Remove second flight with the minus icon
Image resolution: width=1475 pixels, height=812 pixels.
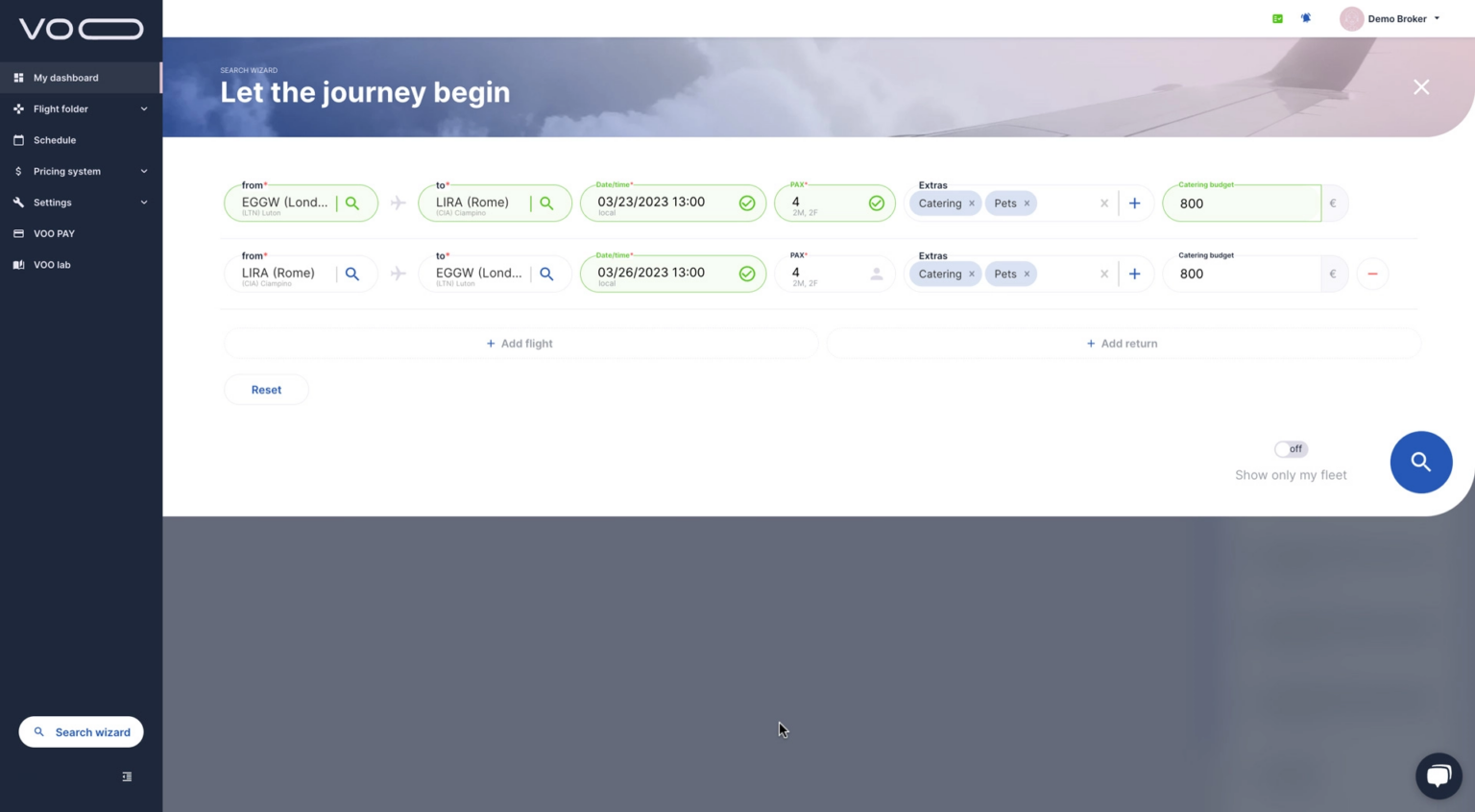1372,275
